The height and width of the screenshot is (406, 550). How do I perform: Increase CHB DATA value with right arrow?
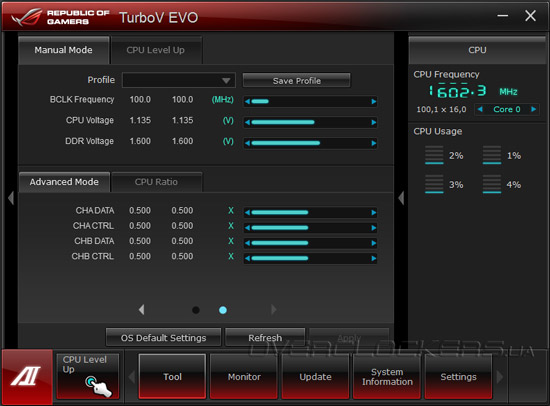coord(374,243)
